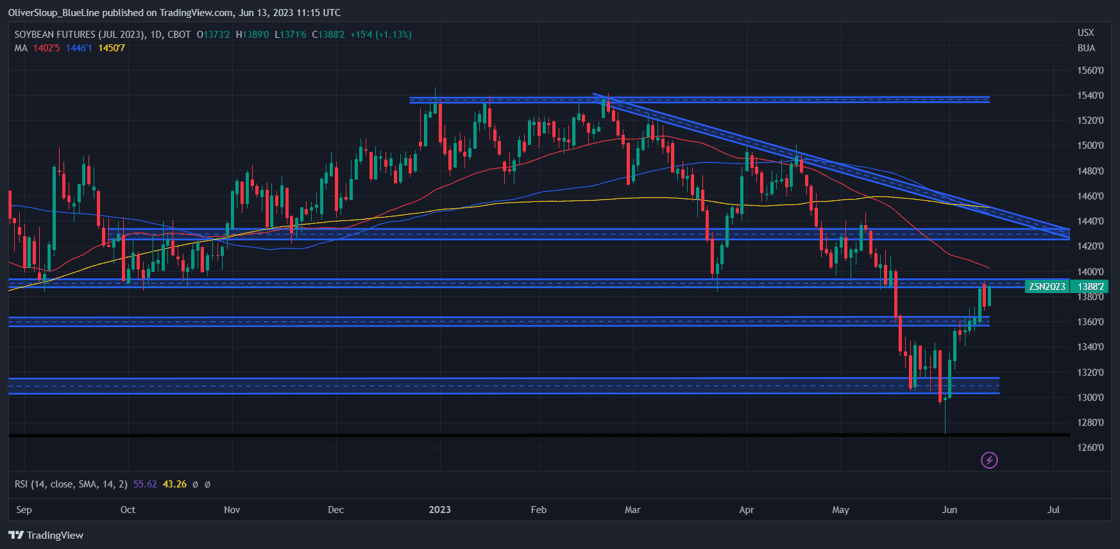The image size is (1120, 549).
Task: Click the Sep label on time axis
Action: (24, 510)
